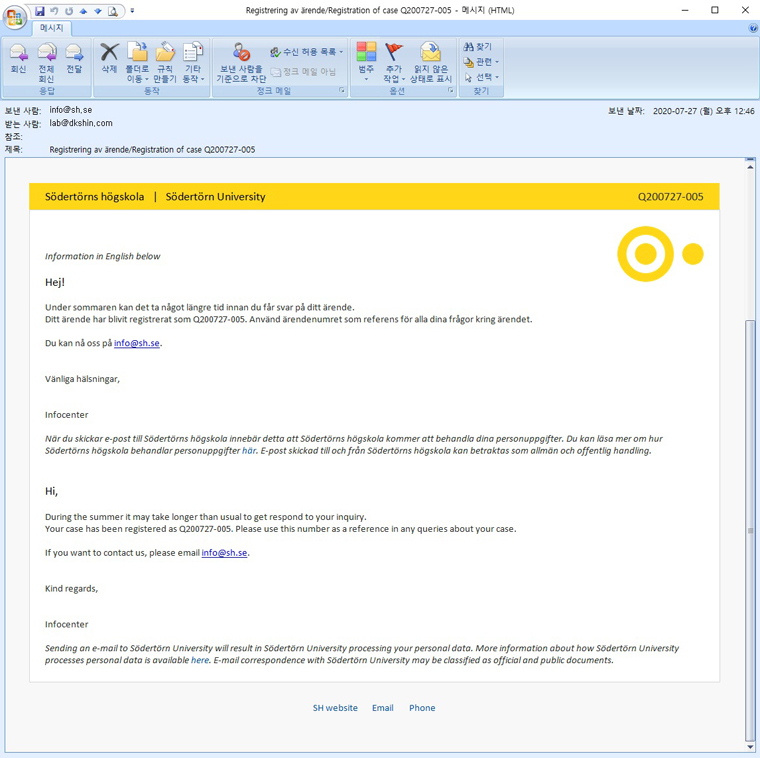Open Categorize (범주) color menu
Image resolution: width=760 pixels, height=758 pixels.
[366, 62]
